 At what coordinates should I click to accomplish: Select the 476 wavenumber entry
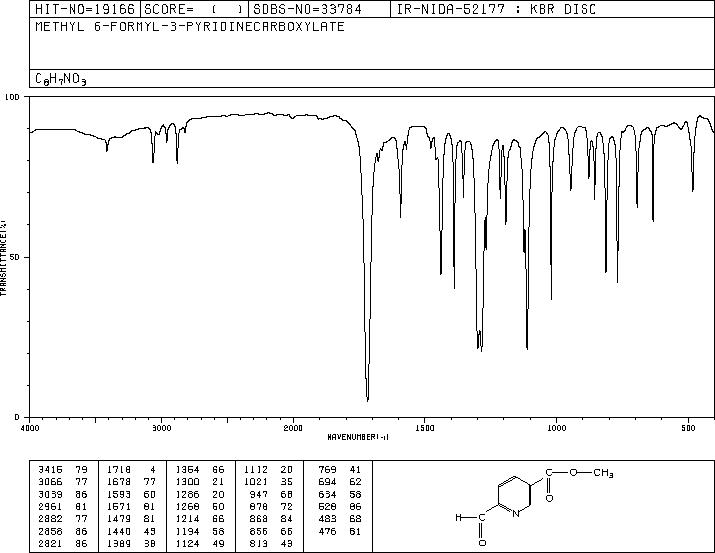327,531
